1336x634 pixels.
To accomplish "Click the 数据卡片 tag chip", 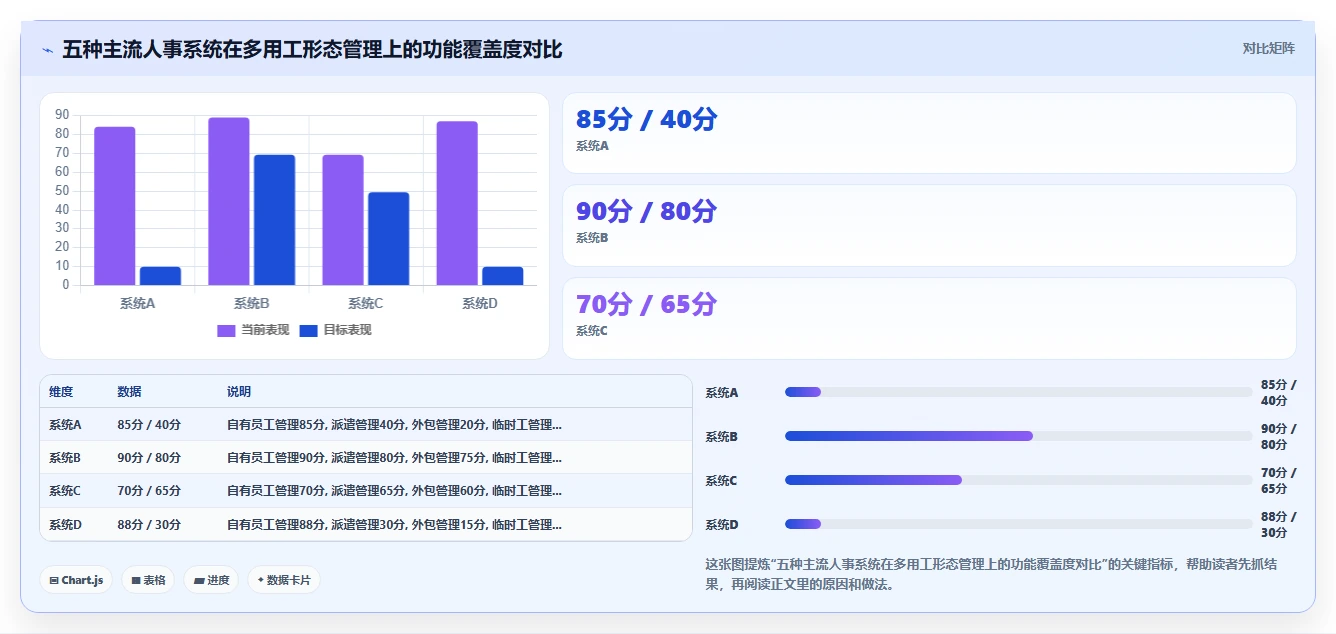I will [284, 580].
